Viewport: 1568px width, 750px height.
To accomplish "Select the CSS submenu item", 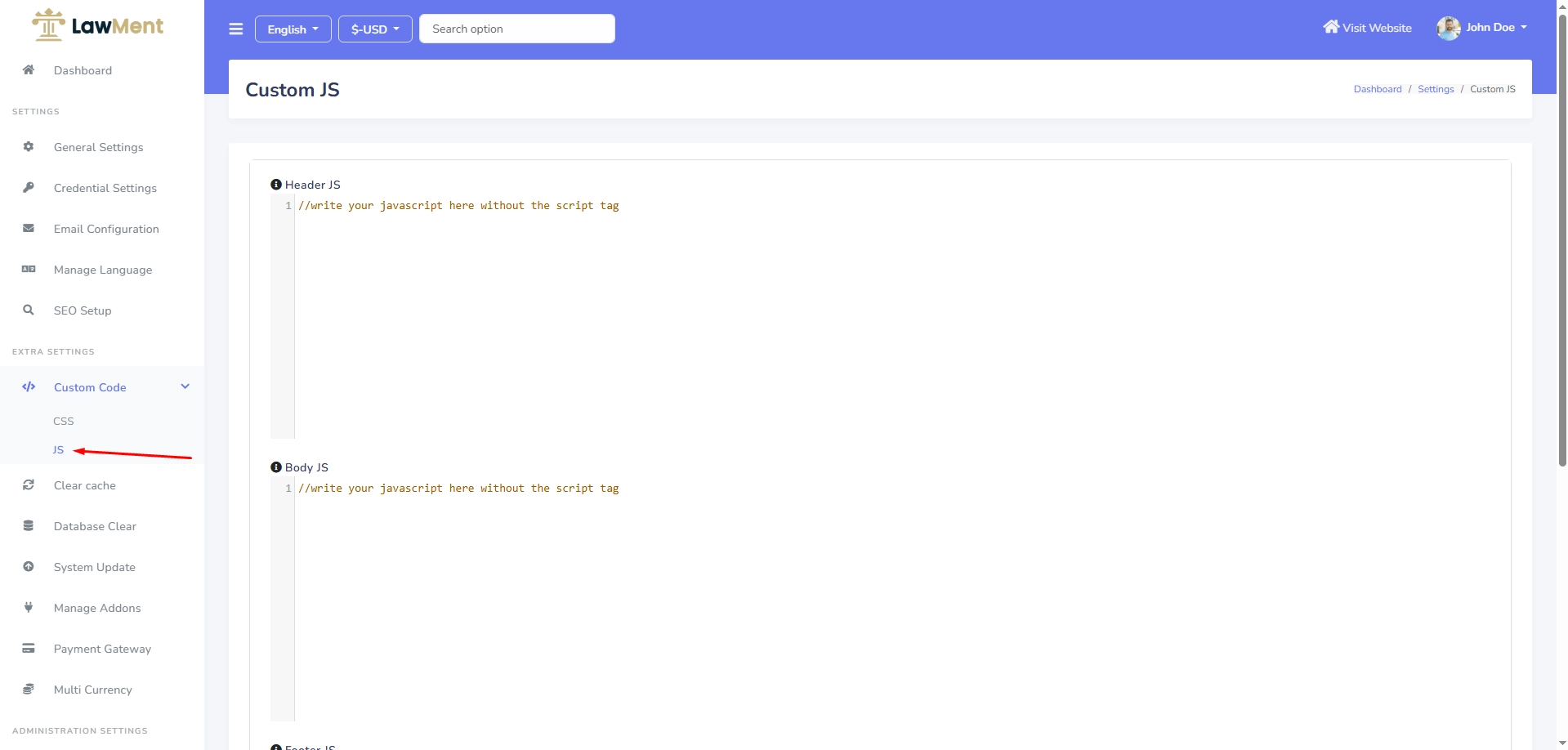I will (64, 422).
